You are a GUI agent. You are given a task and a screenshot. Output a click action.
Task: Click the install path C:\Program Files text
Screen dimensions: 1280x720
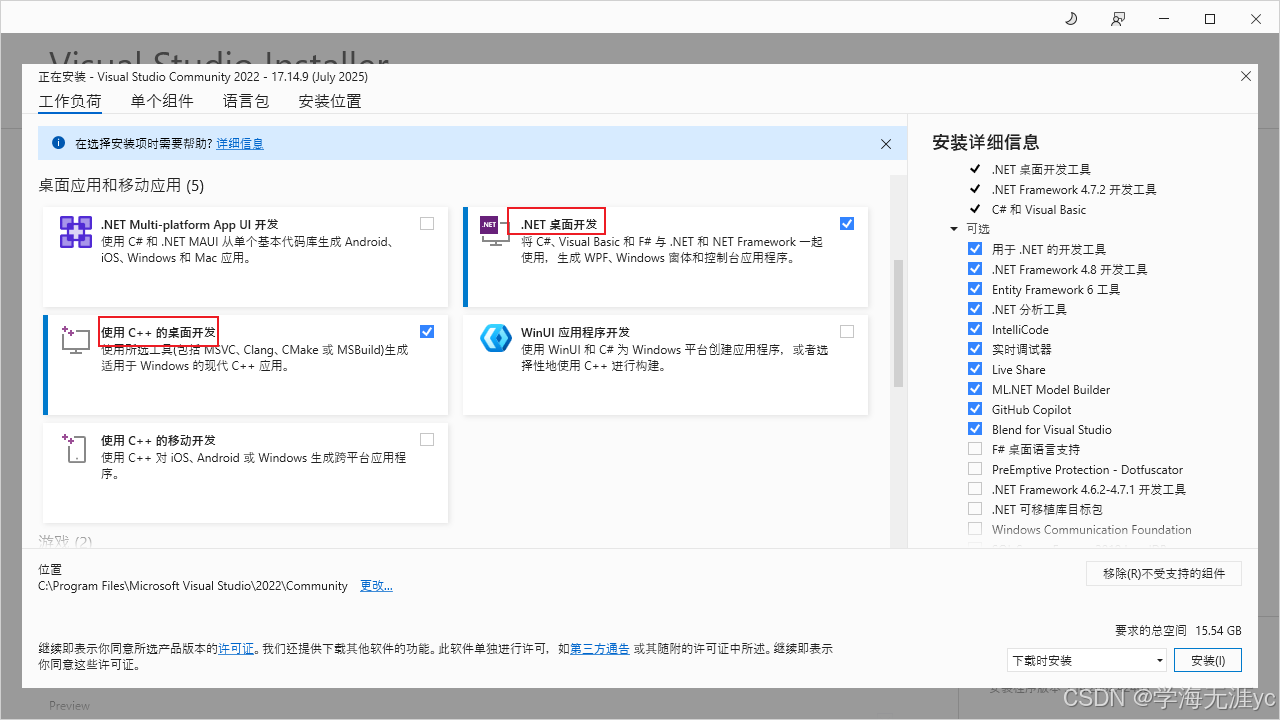click(x=193, y=586)
